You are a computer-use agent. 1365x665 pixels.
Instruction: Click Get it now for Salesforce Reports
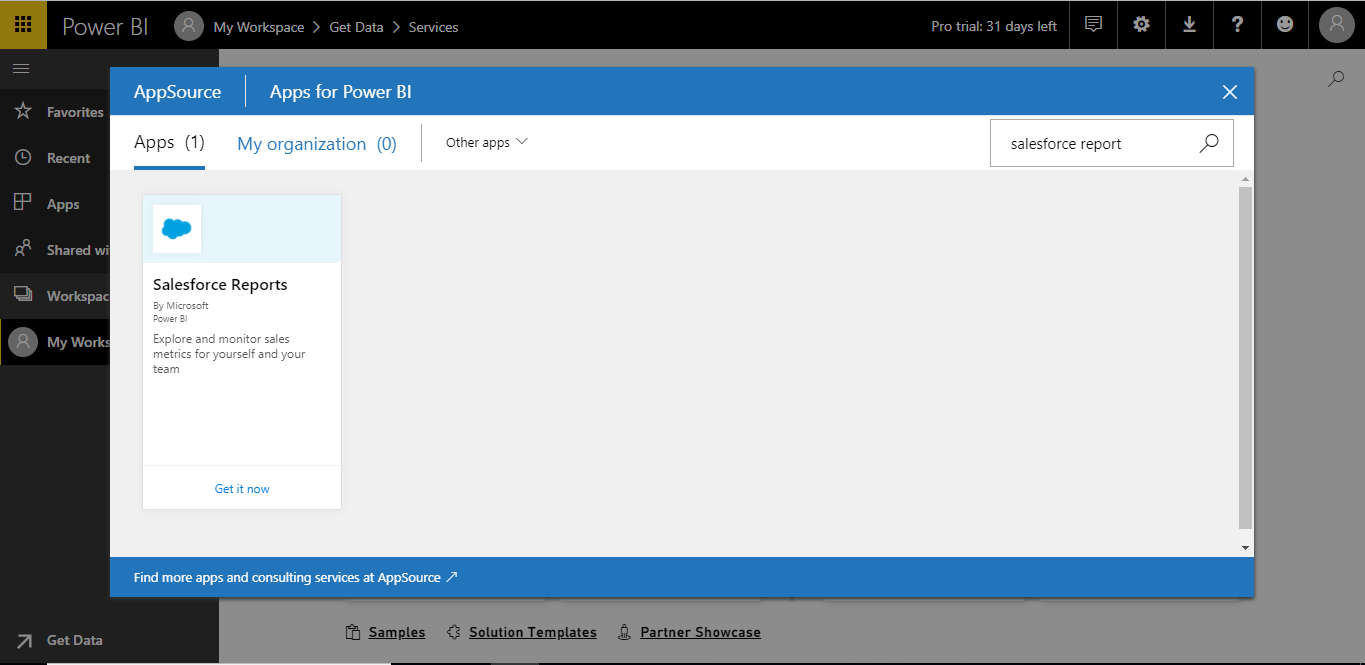click(x=242, y=489)
